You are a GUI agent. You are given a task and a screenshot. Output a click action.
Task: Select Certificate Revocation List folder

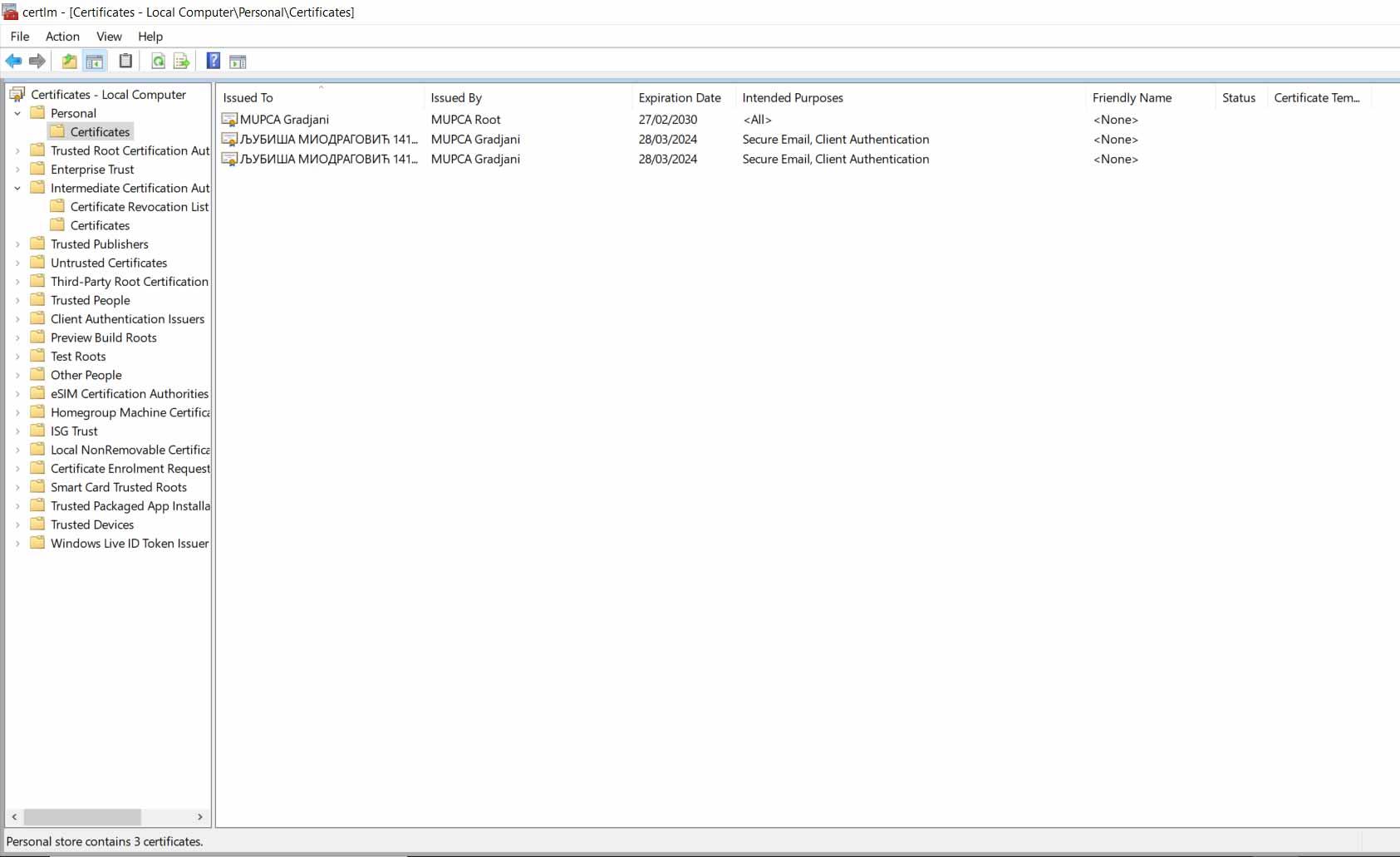[x=139, y=207]
